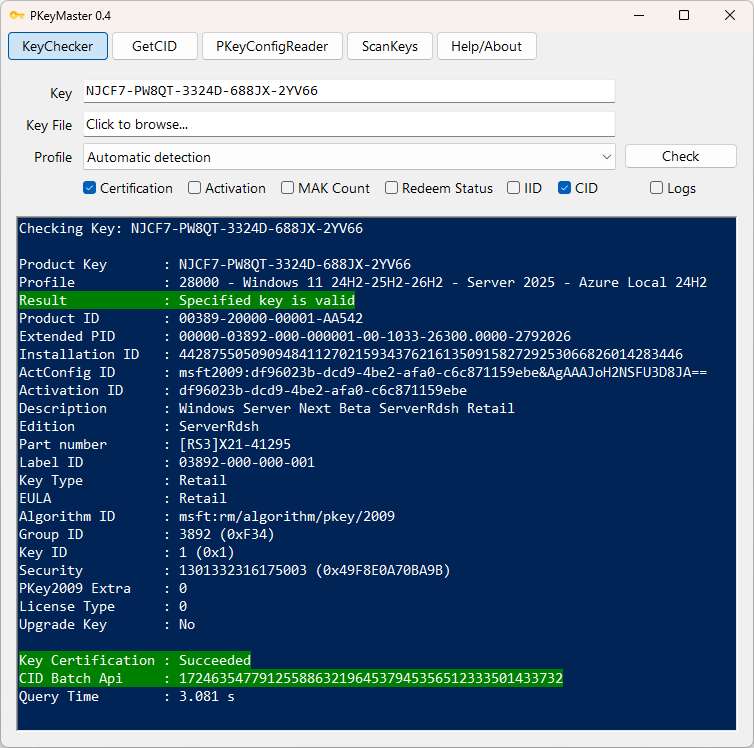Click the Algorithm ID value
This screenshot has height=748, width=754.
(x=287, y=516)
